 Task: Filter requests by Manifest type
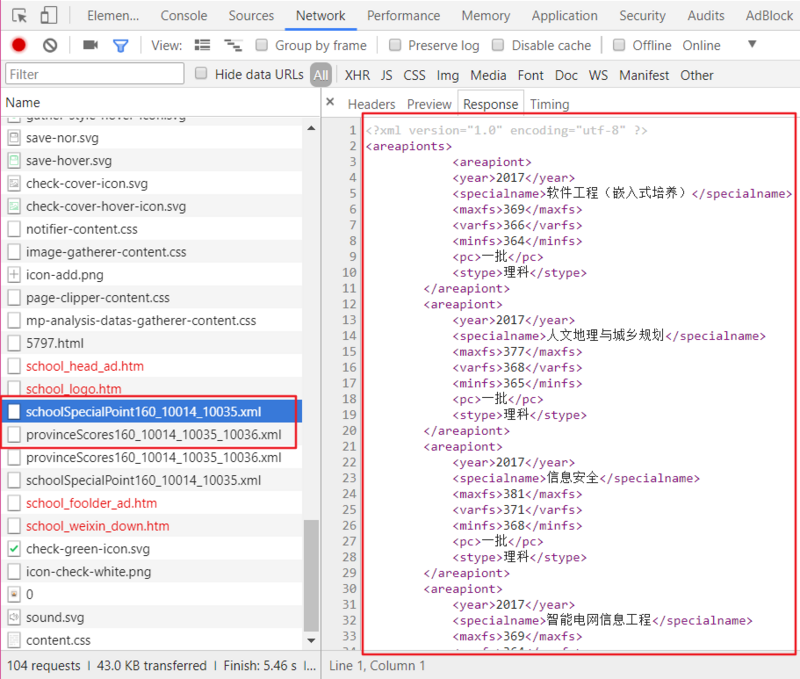(x=644, y=75)
